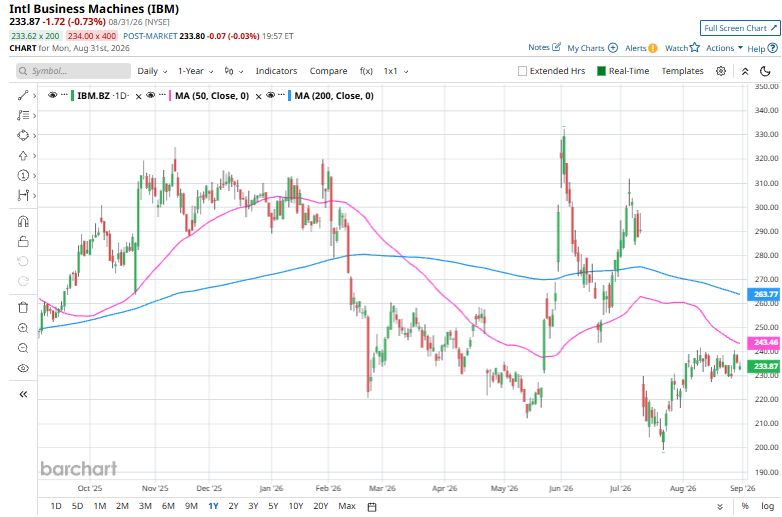The image size is (782, 517).
Task: Switch to dark mode moon icon
Action: [765, 71]
